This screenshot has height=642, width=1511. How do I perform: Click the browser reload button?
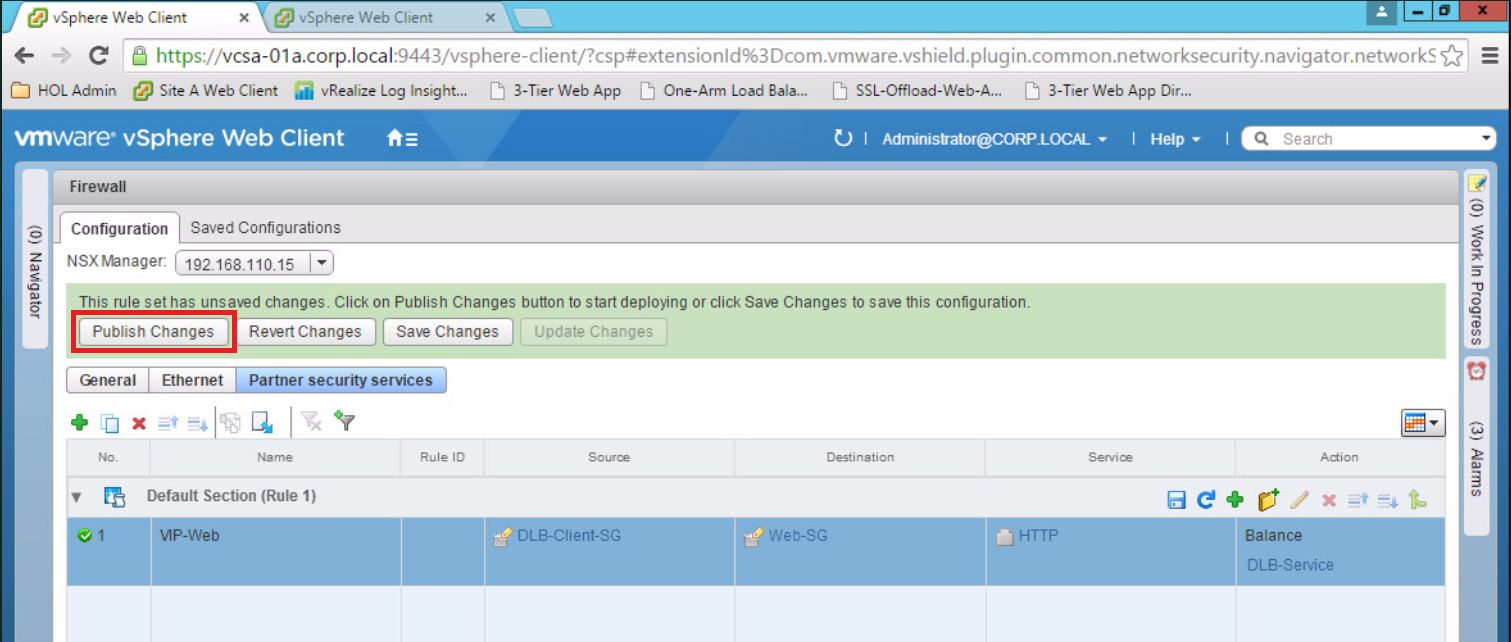tap(98, 56)
